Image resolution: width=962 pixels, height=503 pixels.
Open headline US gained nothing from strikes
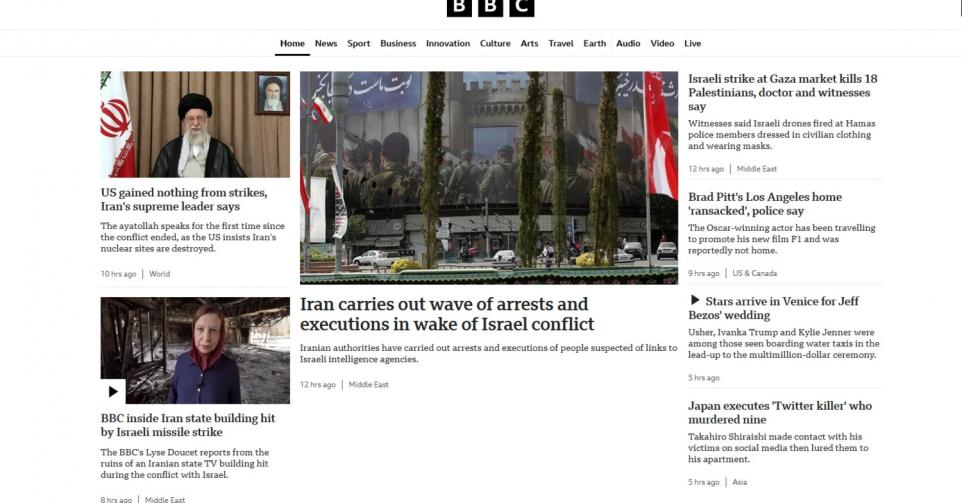pyautogui.click(x=184, y=199)
